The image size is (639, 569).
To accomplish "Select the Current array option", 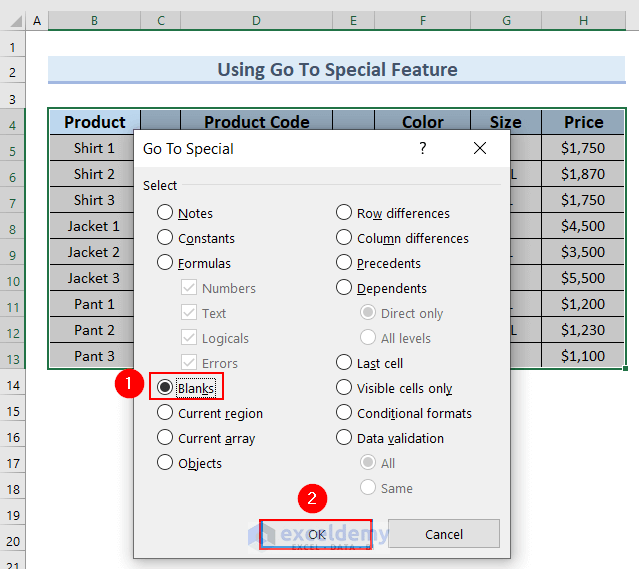I will 206,438.
